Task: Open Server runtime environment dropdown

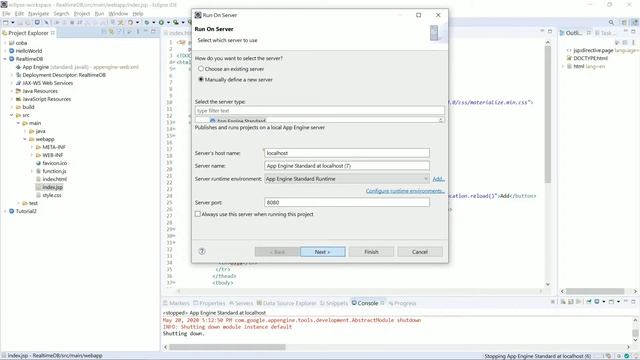Action: coord(347,179)
